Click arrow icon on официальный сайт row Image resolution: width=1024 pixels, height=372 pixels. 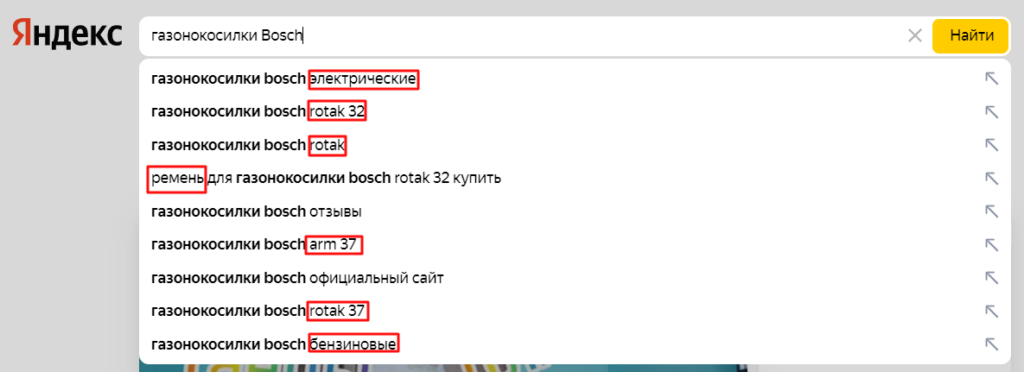point(991,278)
